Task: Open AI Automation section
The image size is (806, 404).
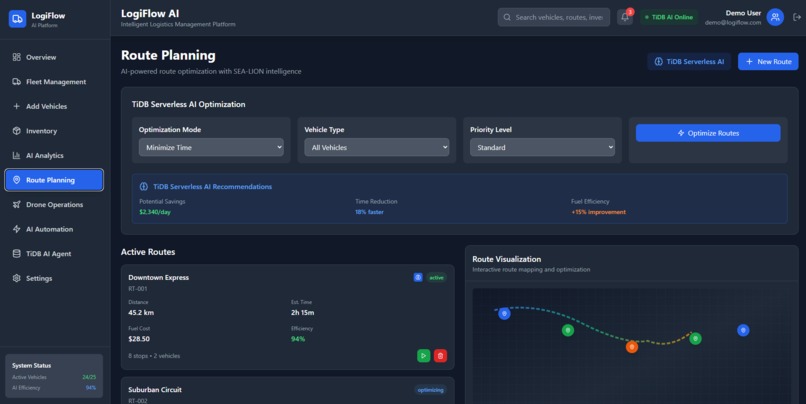Action: [54, 229]
